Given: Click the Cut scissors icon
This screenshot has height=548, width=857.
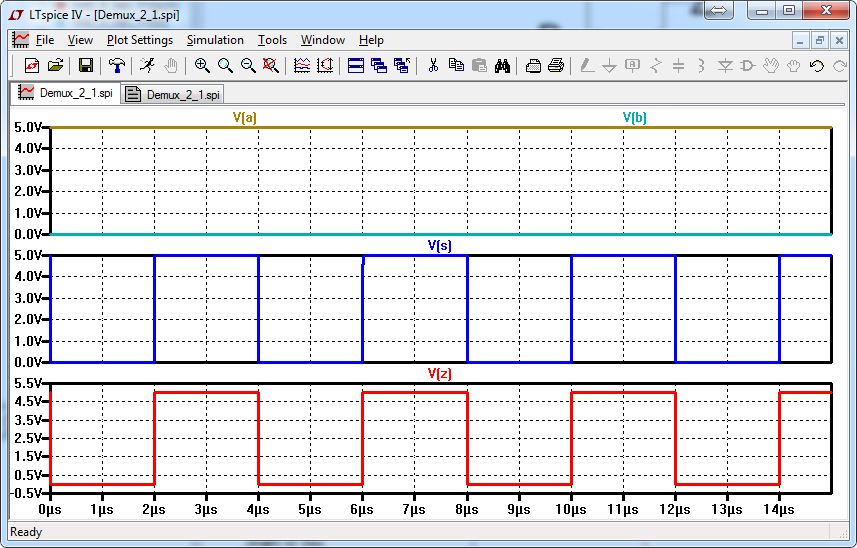Looking at the screenshot, I should click(433, 66).
